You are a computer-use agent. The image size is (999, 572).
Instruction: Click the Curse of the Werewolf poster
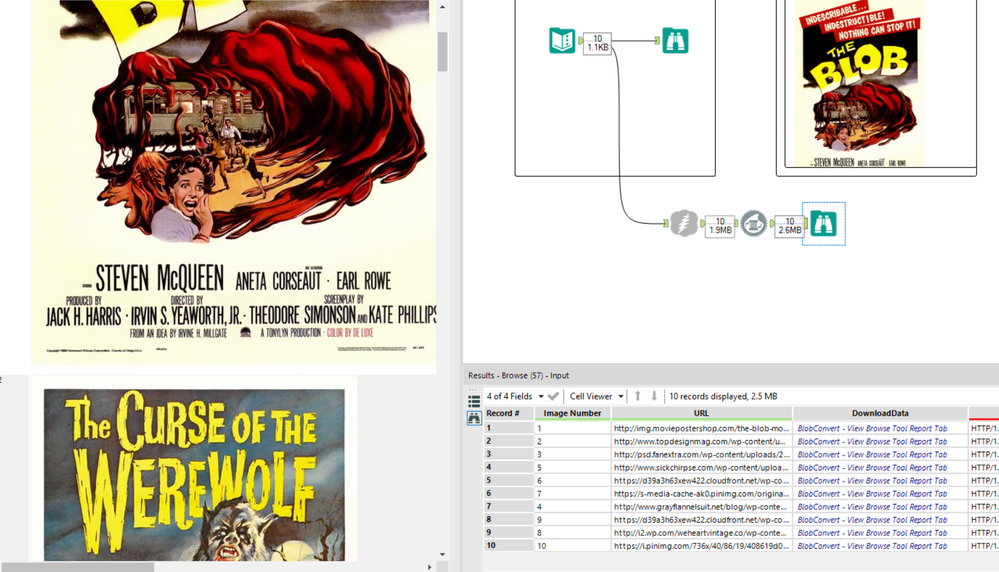point(194,475)
